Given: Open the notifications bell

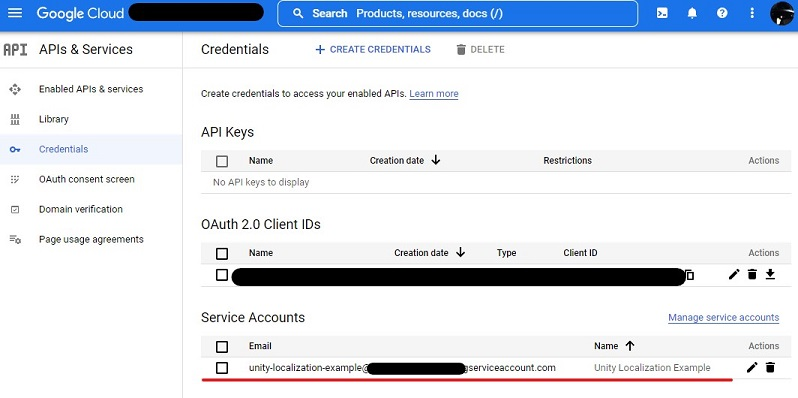Looking at the screenshot, I should click(x=692, y=13).
